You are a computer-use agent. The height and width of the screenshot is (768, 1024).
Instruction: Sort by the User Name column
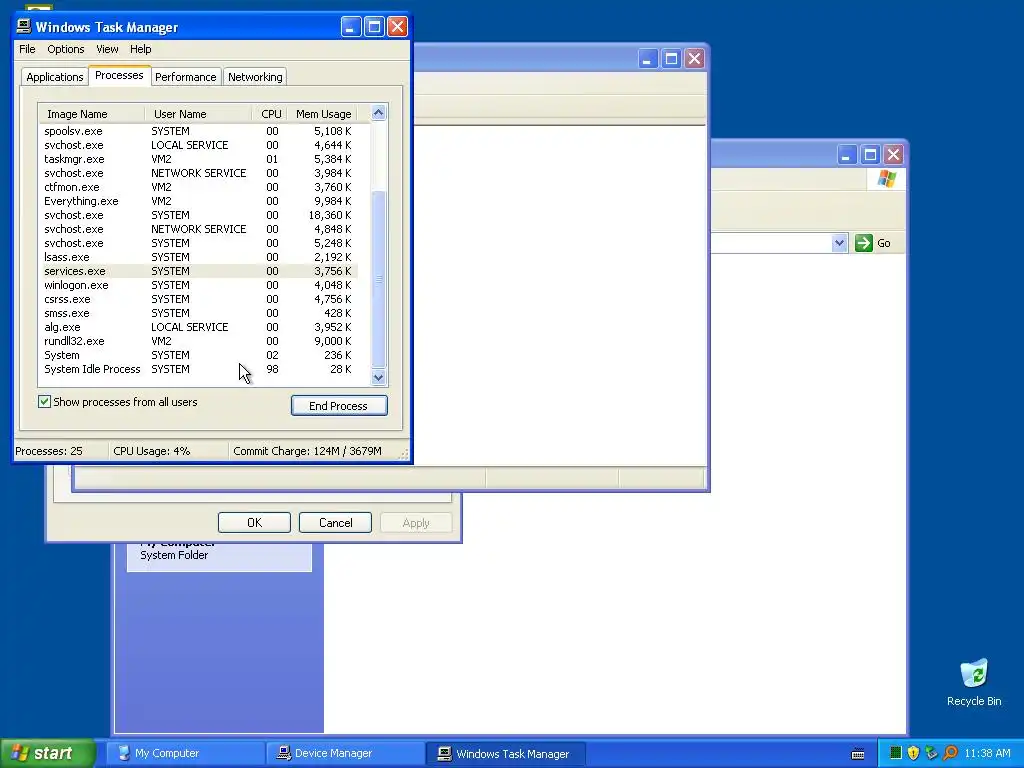pos(198,114)
